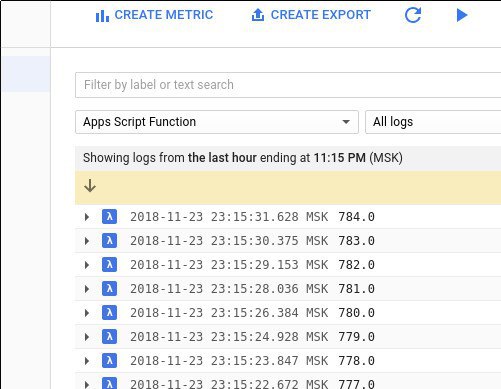Refresh the logs with the reload icon
This screenshot has height=389, width=501.
pyautogui.click(x=413, y=15)
